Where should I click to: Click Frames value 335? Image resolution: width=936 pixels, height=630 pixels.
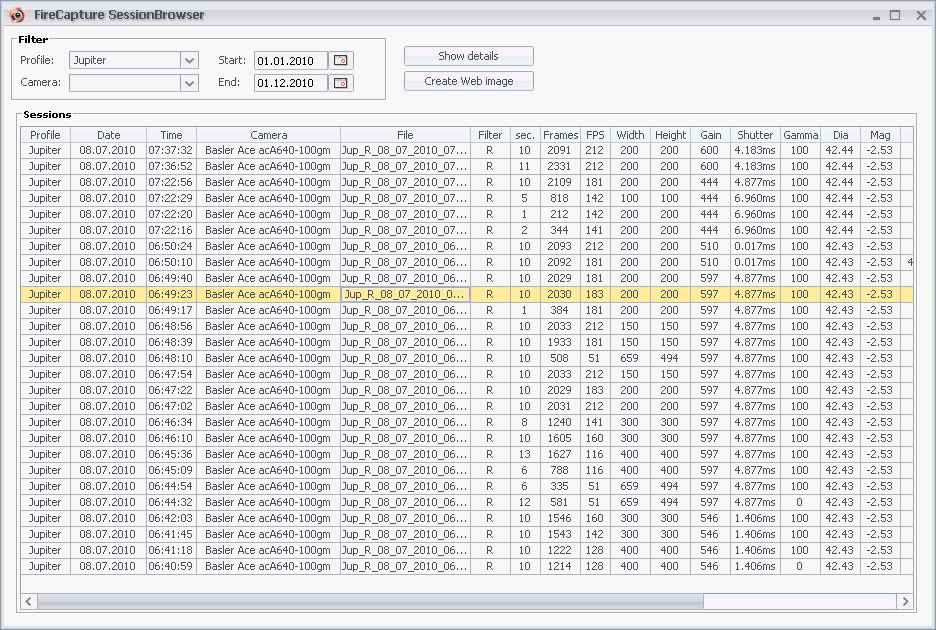pyautogui.click(x=559, y=486)
